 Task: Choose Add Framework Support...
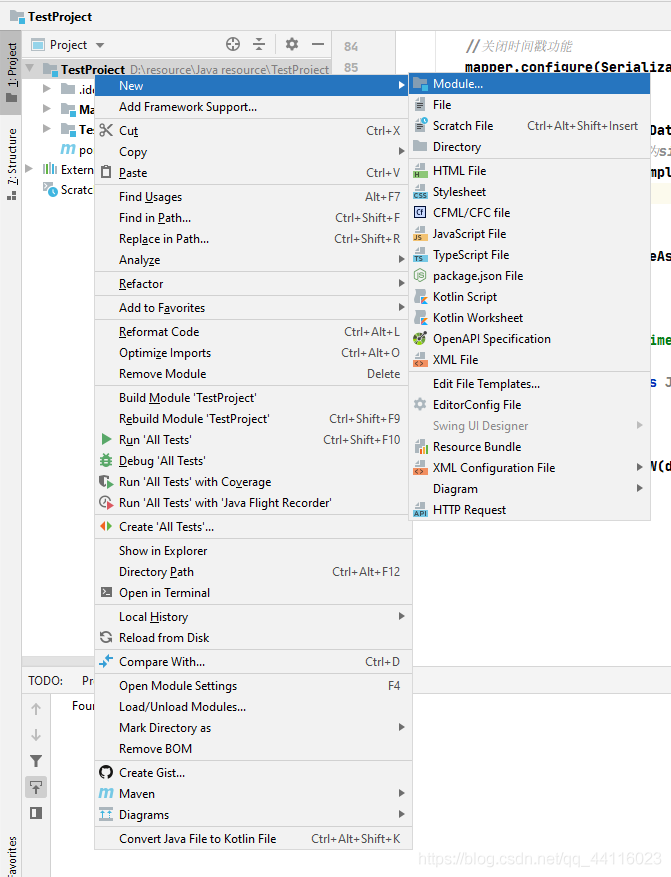click(x=253, y=107)
